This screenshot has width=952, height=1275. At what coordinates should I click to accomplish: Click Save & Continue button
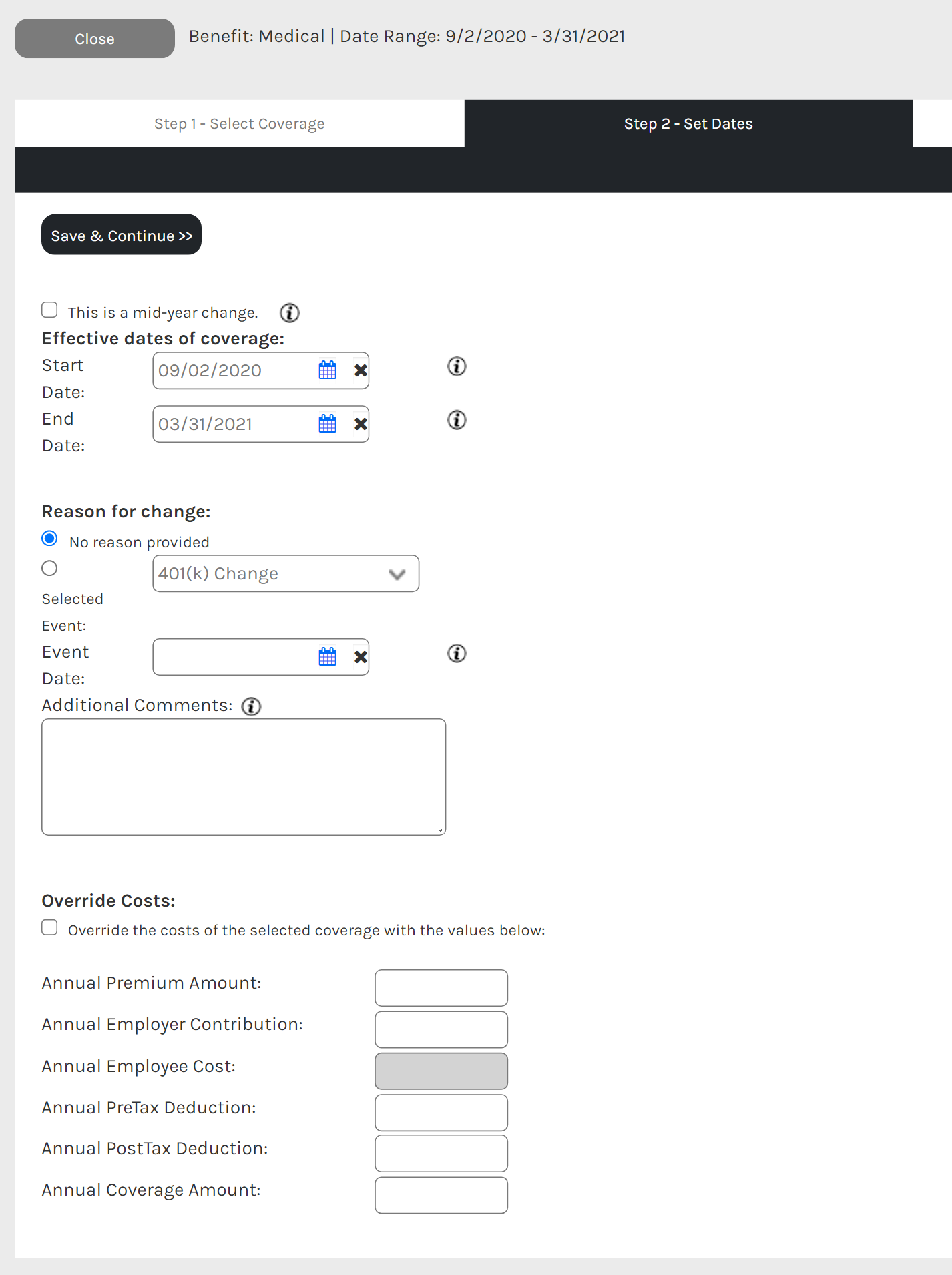coord(122,234)
